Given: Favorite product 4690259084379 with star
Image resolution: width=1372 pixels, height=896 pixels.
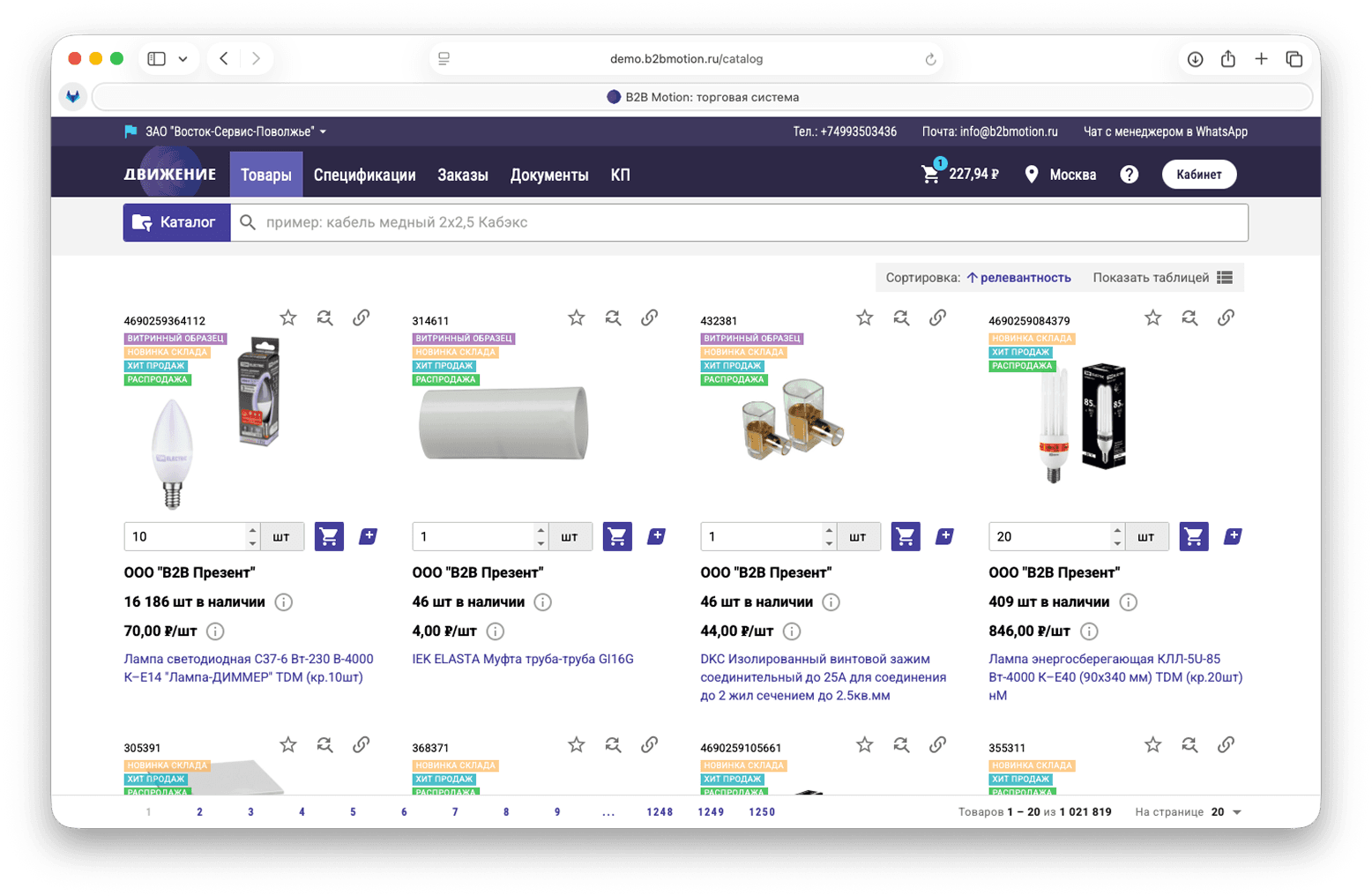Looking at the screenshot, I should pos(1153,318).
